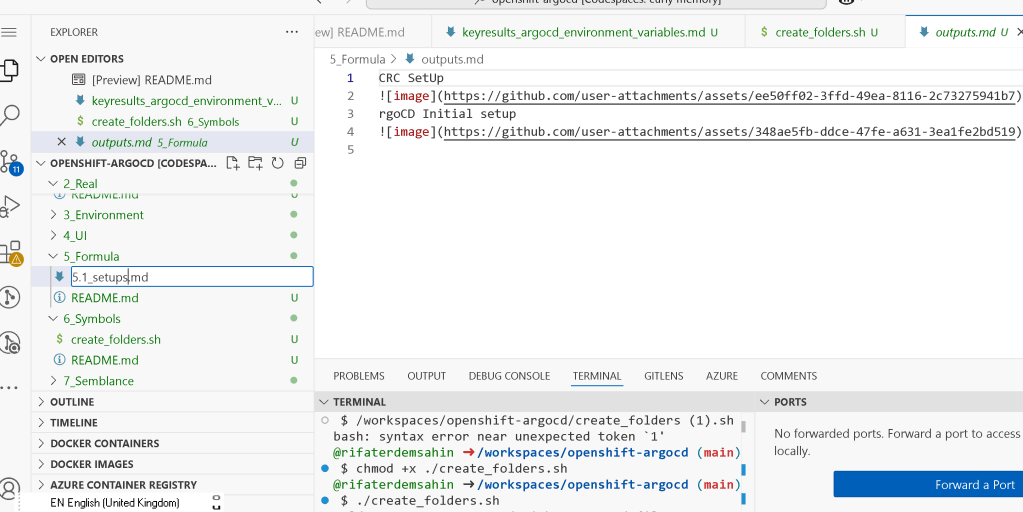Click the terminal pane scrollbar

(x=743, y=427)
